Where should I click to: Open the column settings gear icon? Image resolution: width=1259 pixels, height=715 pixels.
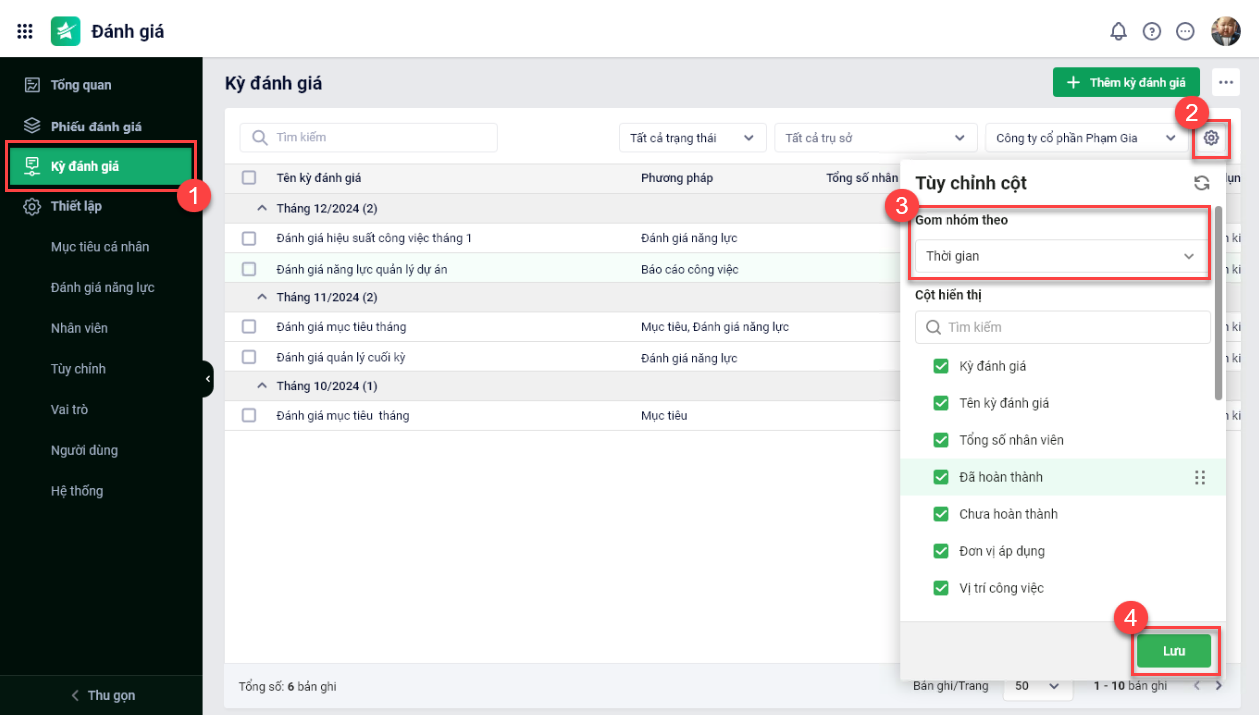point(1211,138)
